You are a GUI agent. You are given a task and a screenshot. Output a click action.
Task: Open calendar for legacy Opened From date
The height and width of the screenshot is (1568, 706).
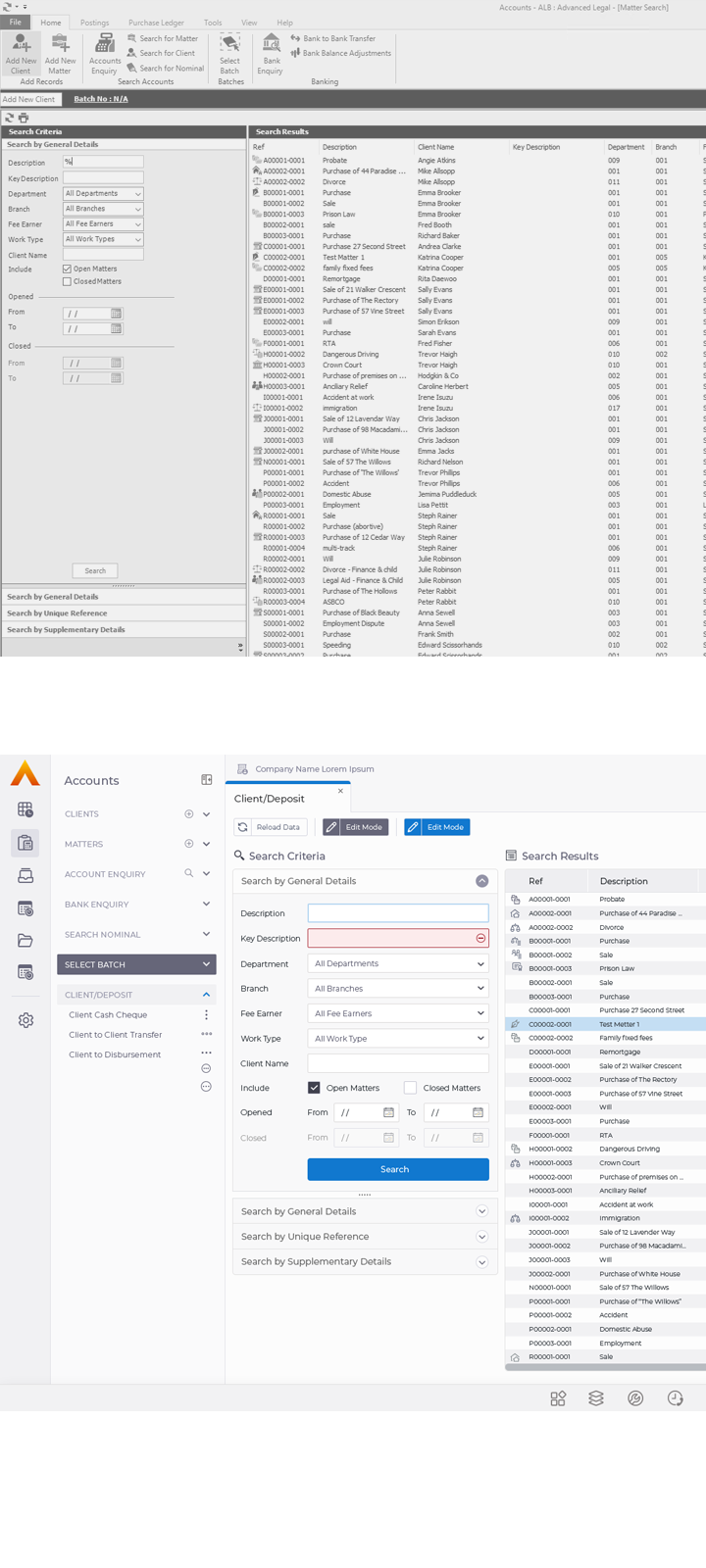[x=117, y=314]
